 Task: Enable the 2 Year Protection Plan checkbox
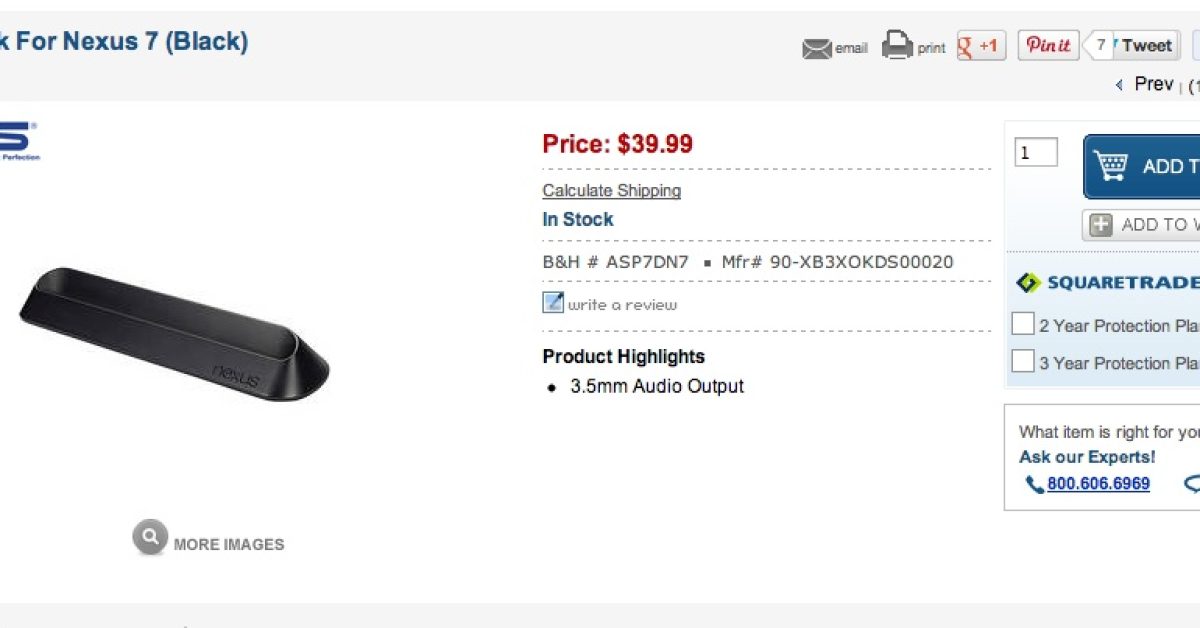(1022, 324)
